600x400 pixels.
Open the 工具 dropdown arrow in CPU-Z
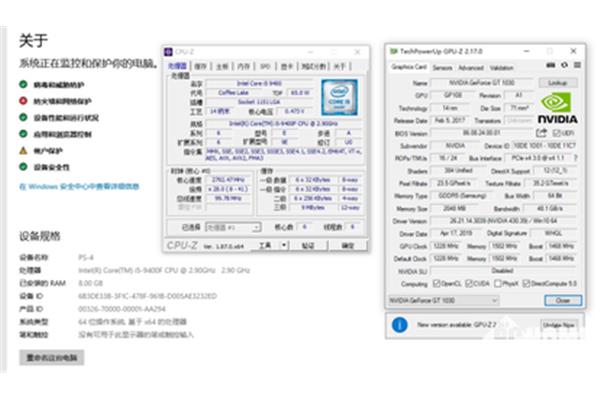(x=284, y=245)
